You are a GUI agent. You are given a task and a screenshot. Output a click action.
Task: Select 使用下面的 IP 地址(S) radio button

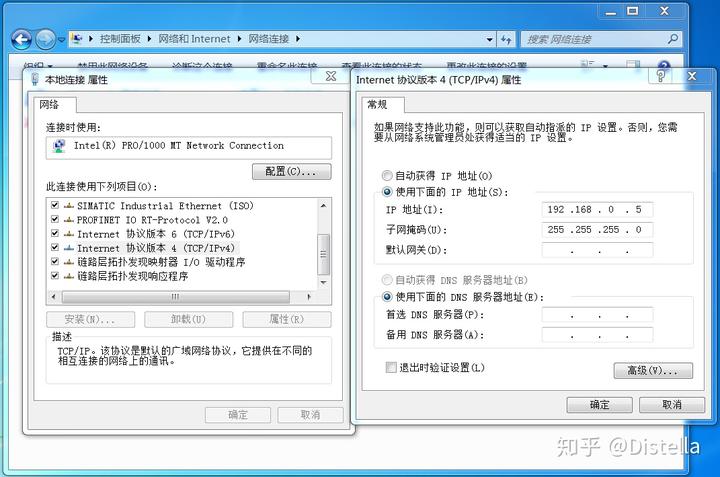[387, 191]
